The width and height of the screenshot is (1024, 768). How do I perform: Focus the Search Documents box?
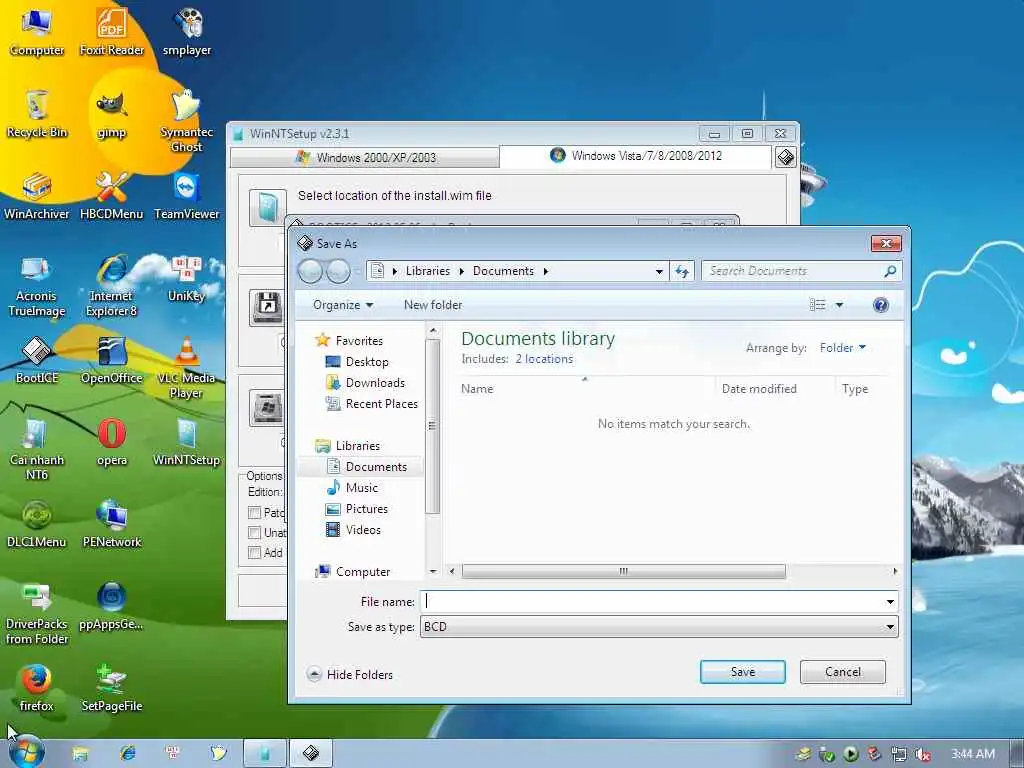tap(792, 271)
